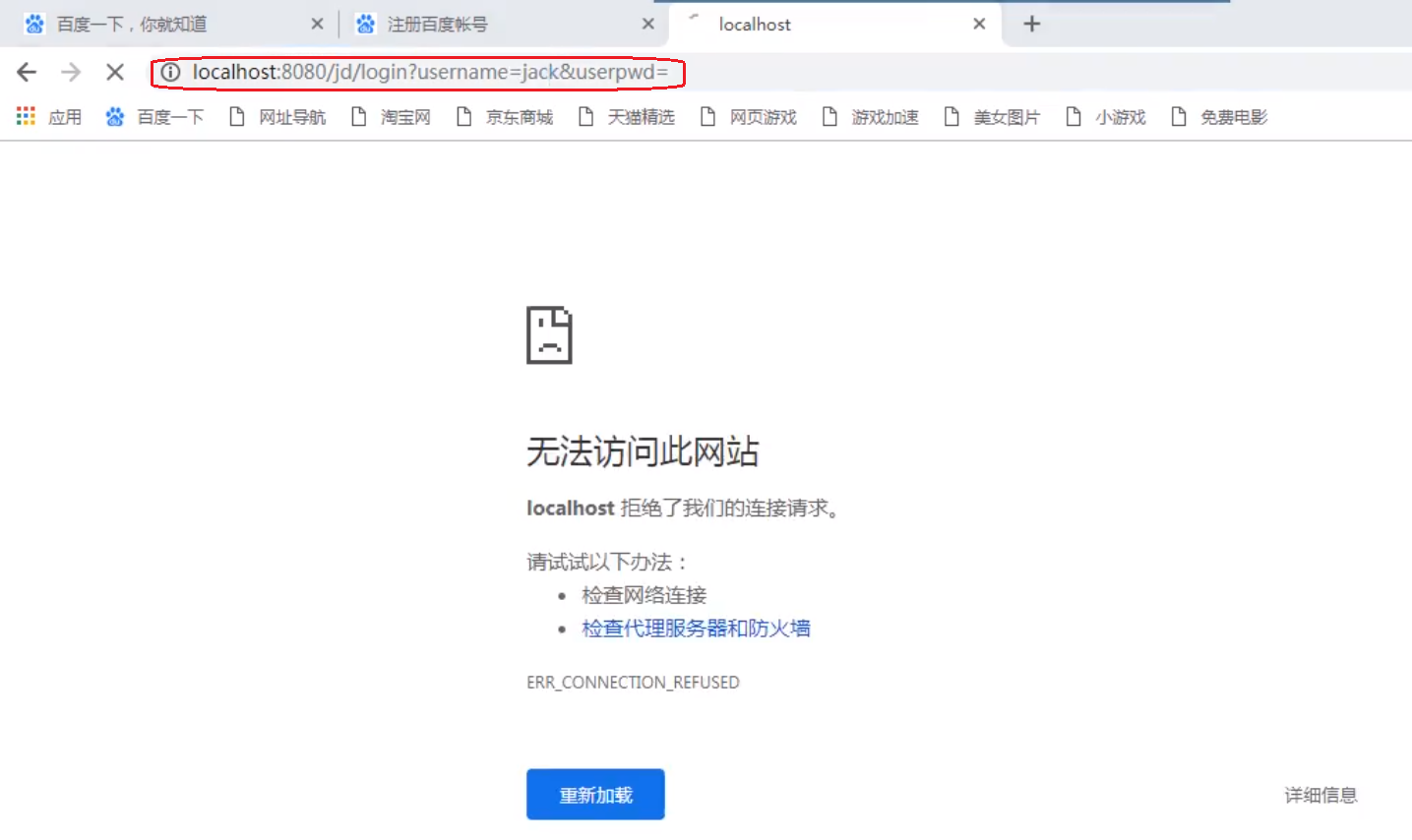Click the 重新加载 reload button
The height and width of the screenshot is (840, 1412).
[x=595, y=794]
